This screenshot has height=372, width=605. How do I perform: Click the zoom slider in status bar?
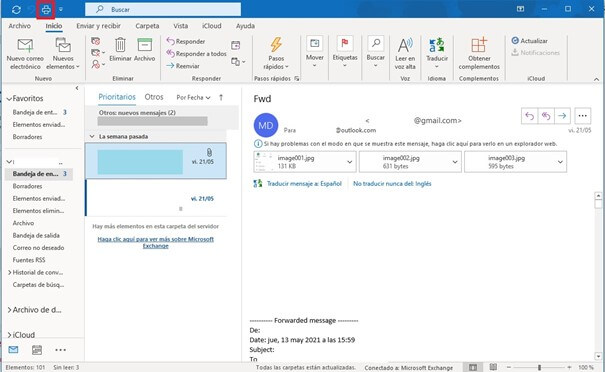(x=539, y=367)
